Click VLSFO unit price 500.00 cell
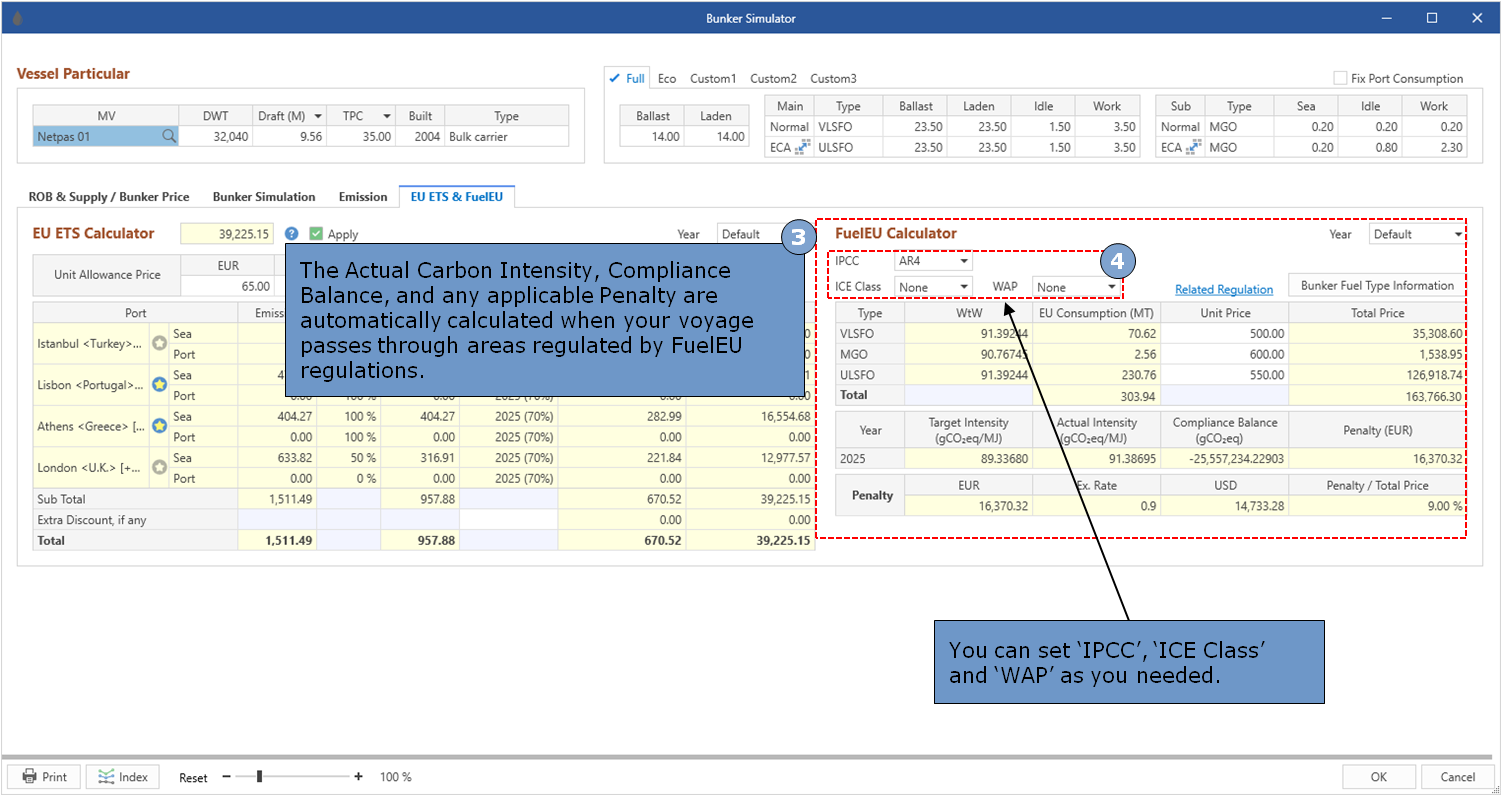This screenshot has width=1502, height=796. tap(1225, 334)
